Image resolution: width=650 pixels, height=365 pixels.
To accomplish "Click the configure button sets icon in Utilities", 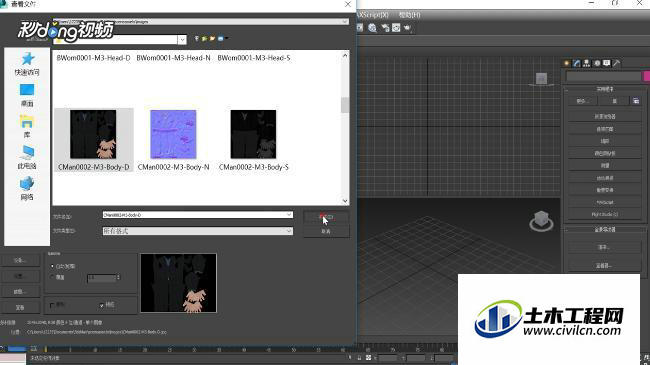I will click(636, 101).
